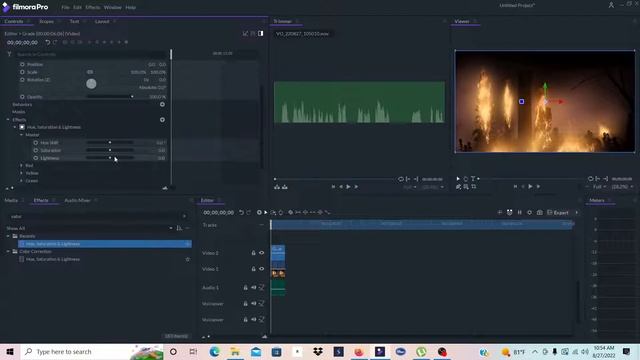Open Viewer Full quality dropdown

[x=599, y=187]
